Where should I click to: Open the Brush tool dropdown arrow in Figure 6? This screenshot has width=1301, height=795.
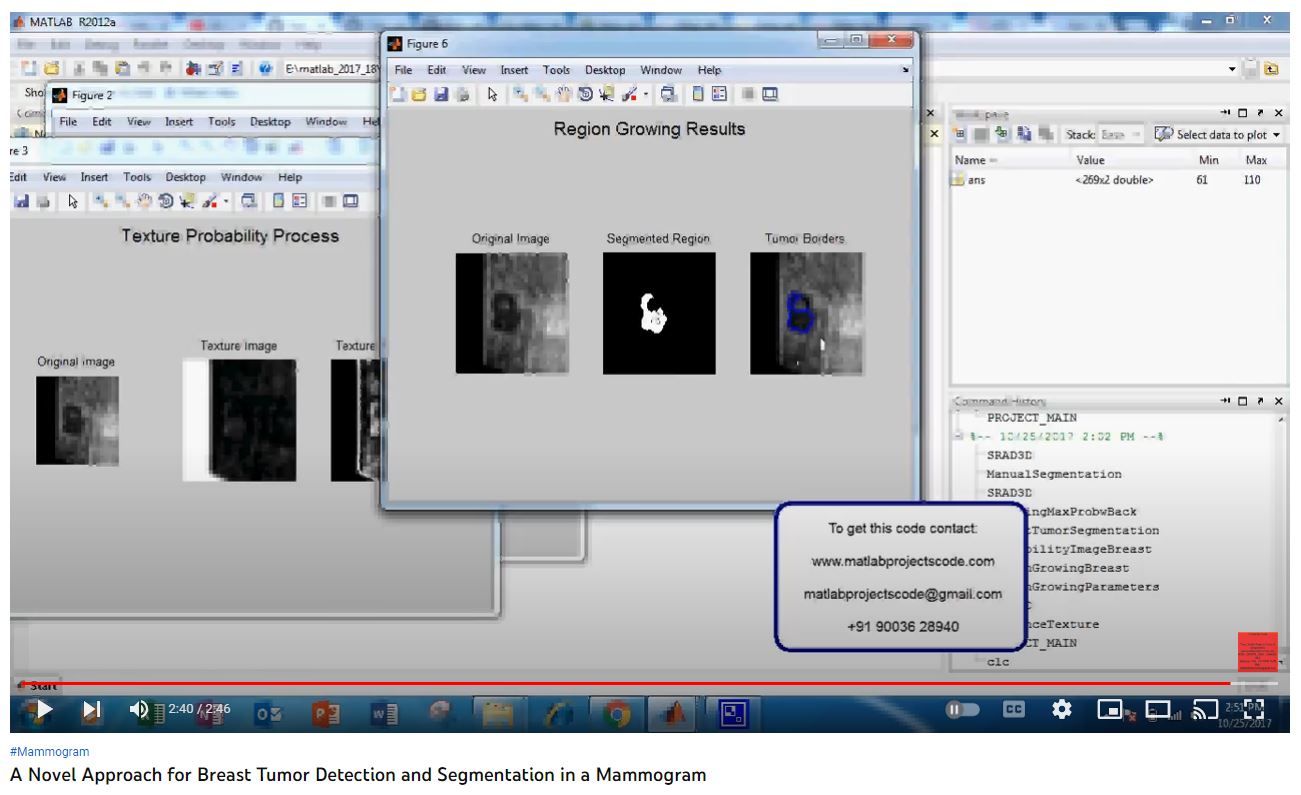[646, 95]
